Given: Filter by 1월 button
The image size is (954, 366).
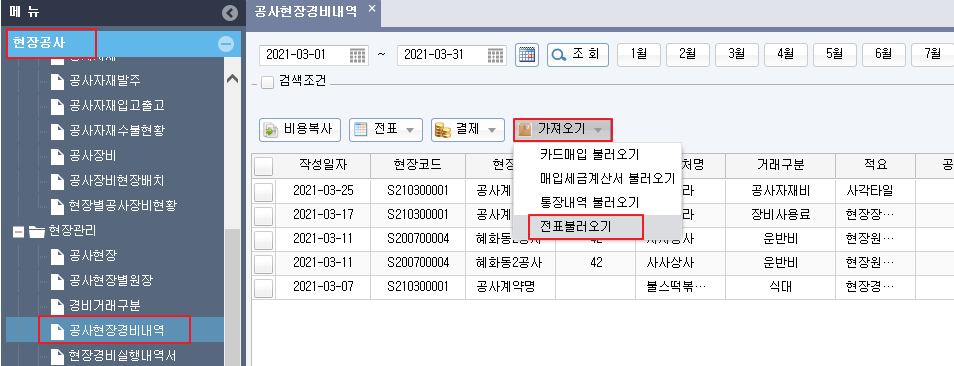Looking at the screenshot, I should pyautogui.click(x=638, y=54).
